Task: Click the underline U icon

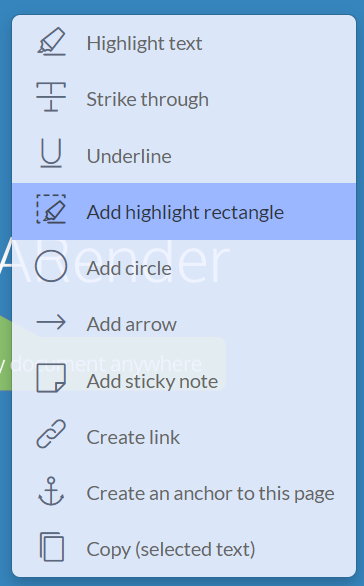Action: (x=51, y=153)
